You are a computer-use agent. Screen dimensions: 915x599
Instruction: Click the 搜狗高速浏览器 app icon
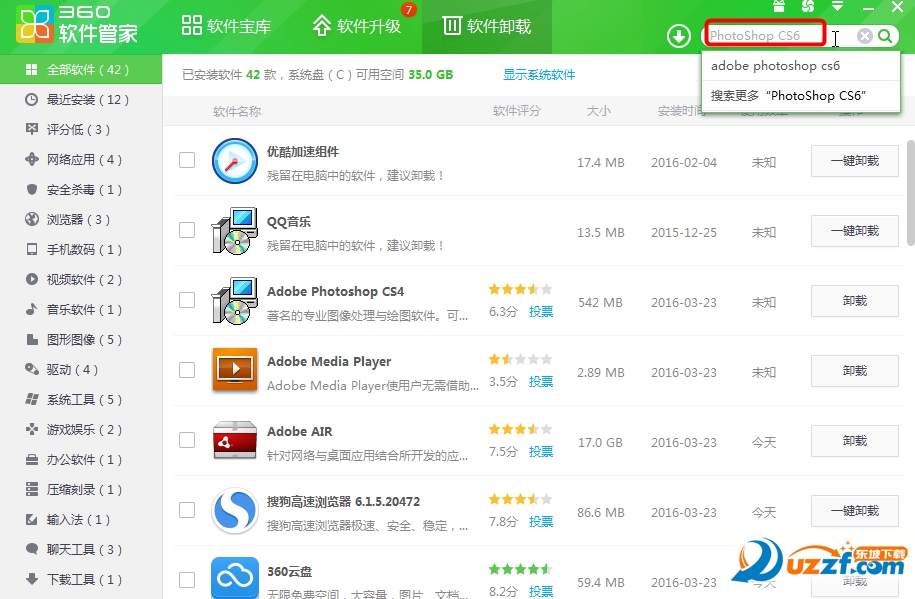tap(234, 510)
